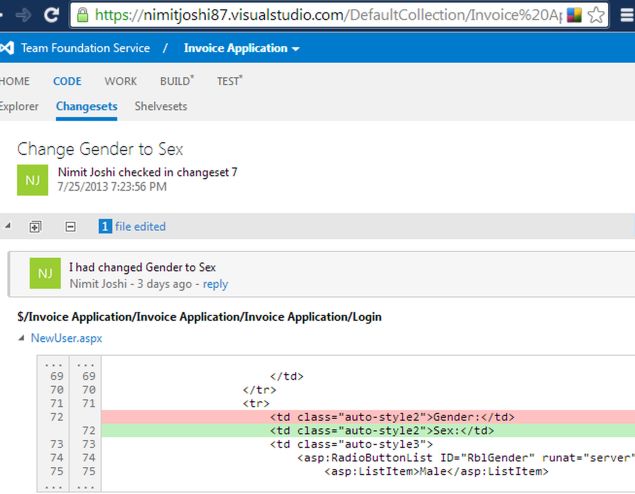
Task: Switch to the Shelvesets tab
Action: (x=161, y=106)
